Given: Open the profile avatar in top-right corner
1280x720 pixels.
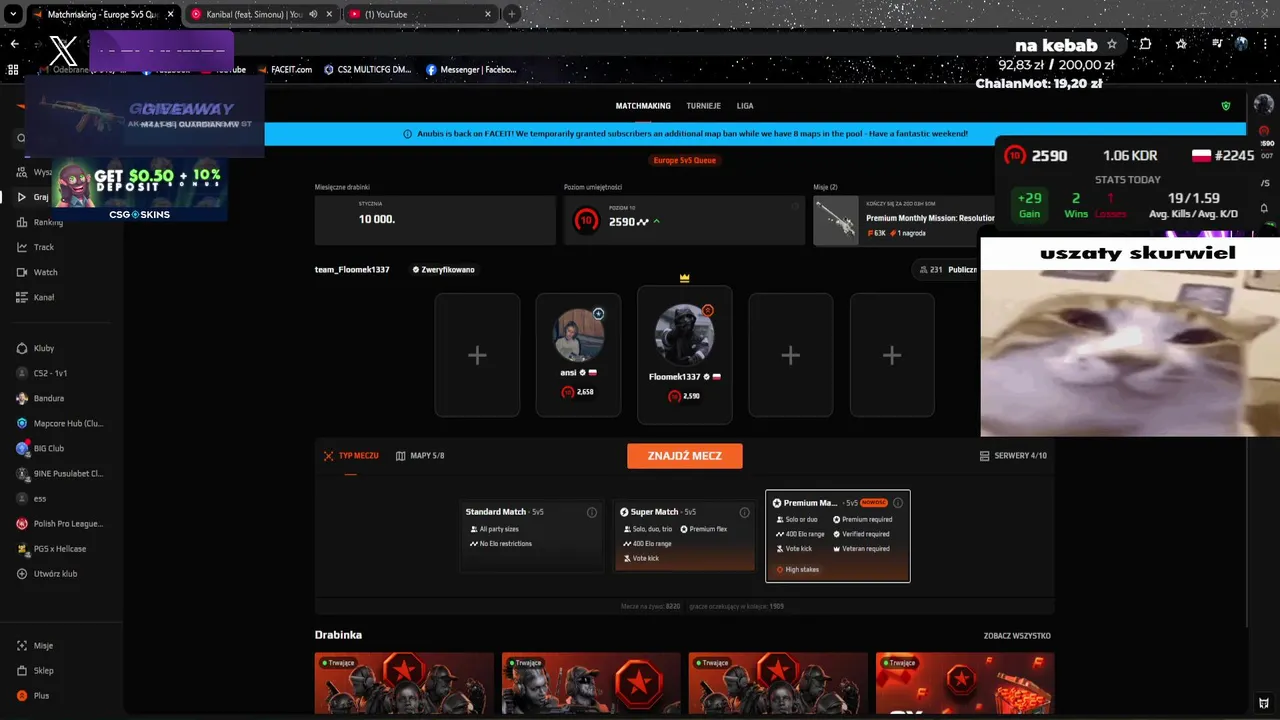Looking at the screenshot, I should point(1264,105).
